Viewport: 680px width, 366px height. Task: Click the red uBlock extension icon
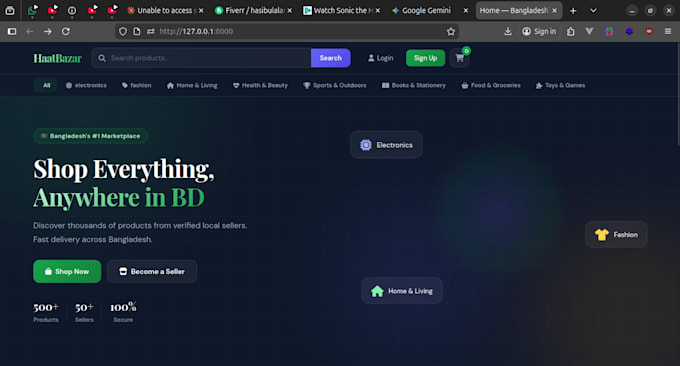649,31
